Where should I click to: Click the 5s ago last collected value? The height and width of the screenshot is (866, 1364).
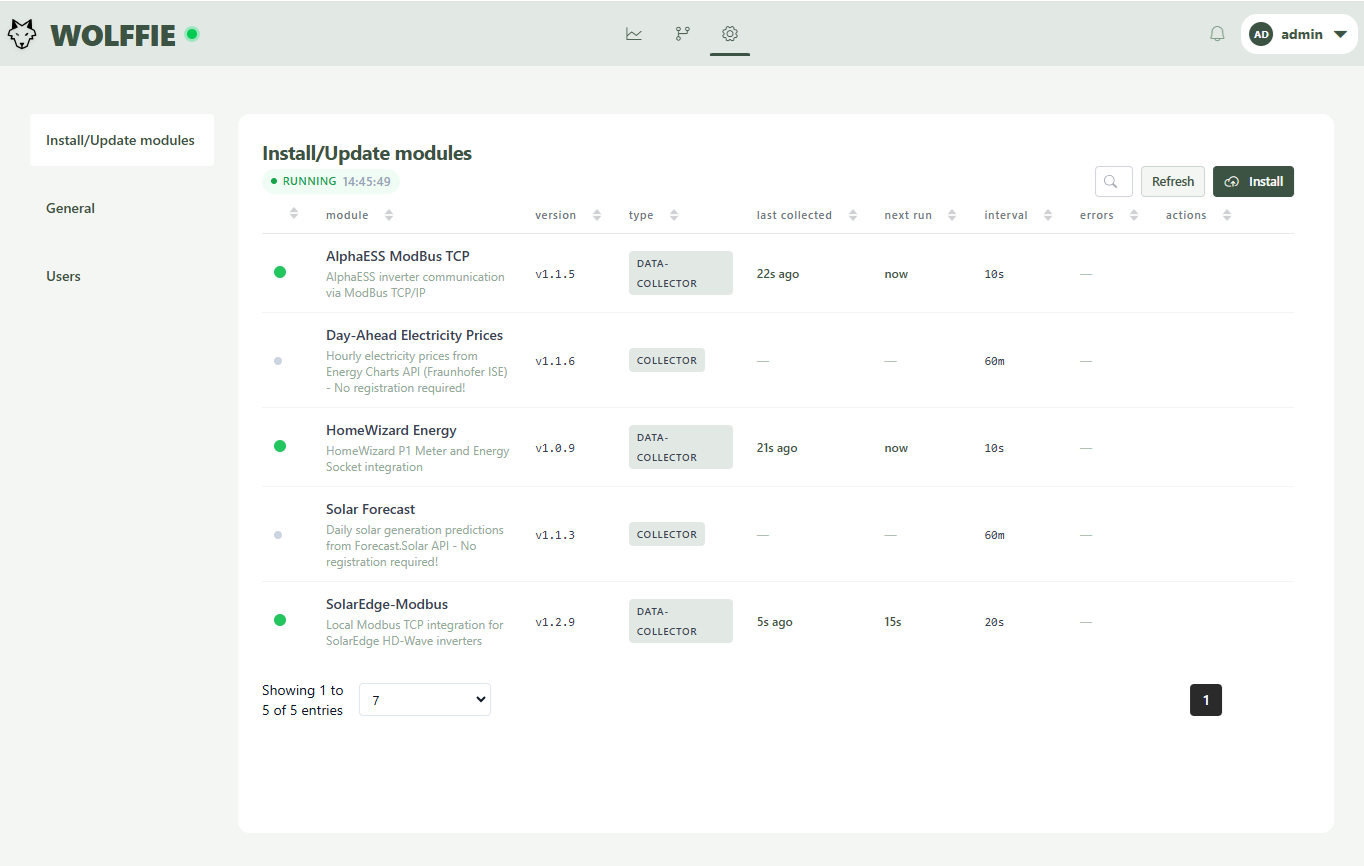[x=775, y=622]
